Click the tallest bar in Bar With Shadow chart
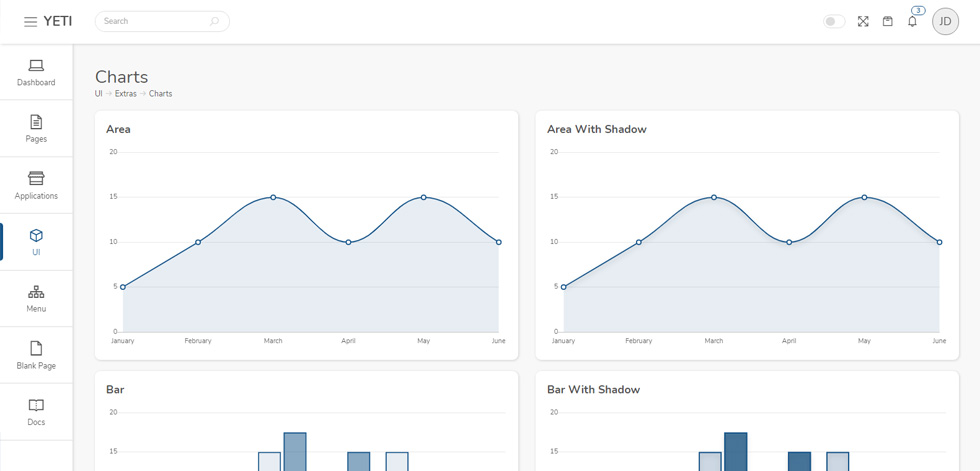The width and height of the screenshot is (980, 471). [x=736, y=452]
